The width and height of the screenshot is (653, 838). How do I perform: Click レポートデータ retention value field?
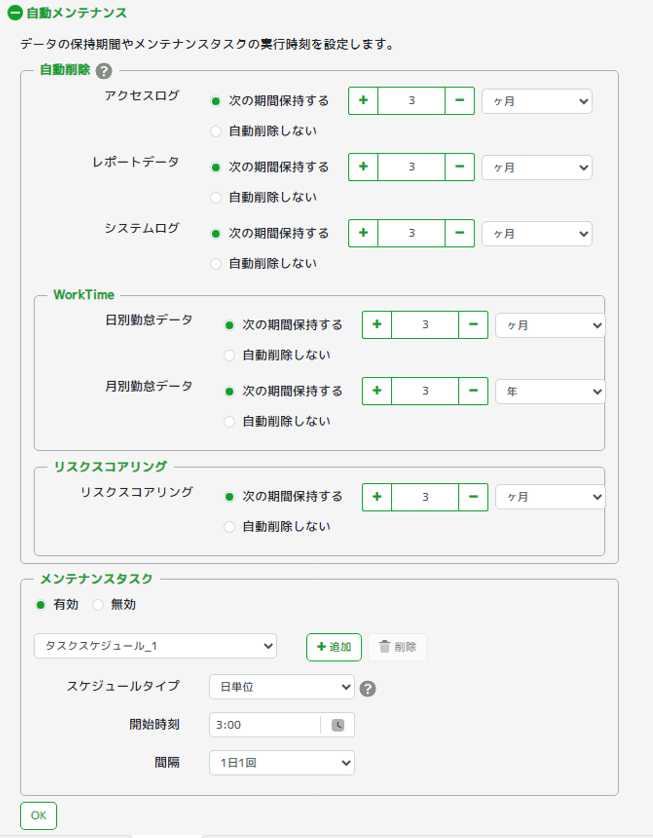coord(411,167)
